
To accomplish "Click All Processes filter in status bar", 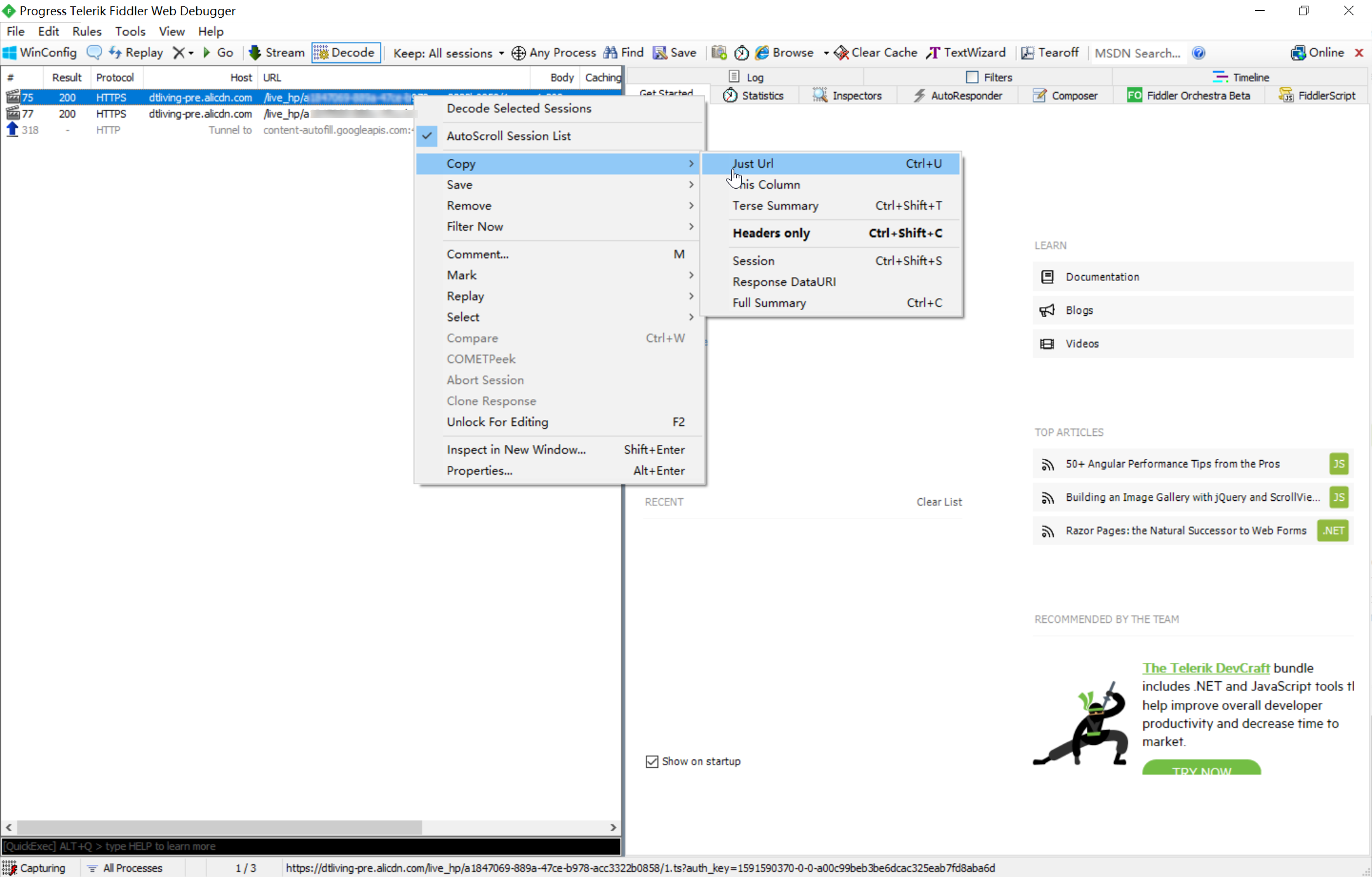I will pyautogui.click(x=125, y=868).
